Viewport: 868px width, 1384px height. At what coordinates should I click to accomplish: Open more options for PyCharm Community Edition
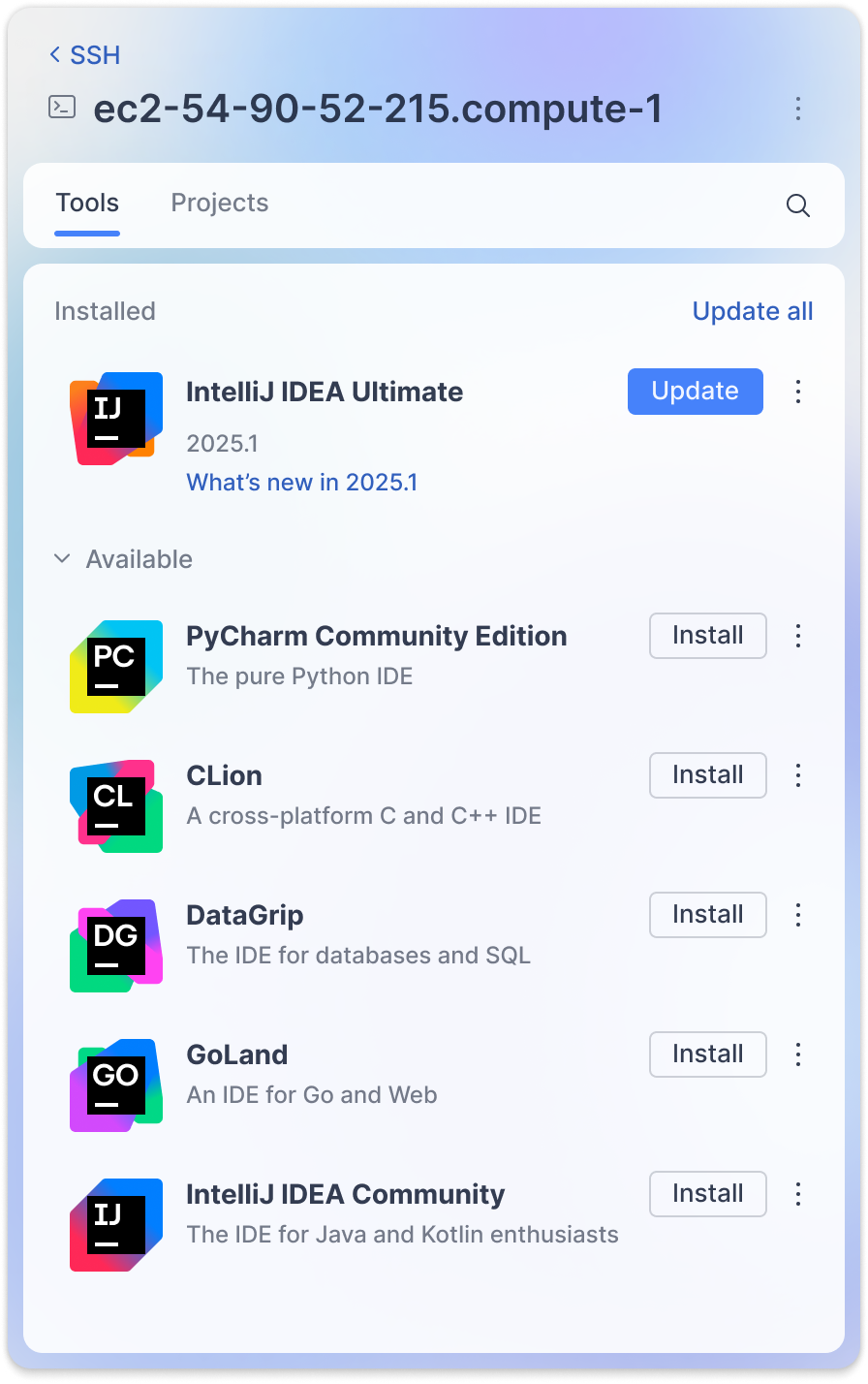pos(798,636)
